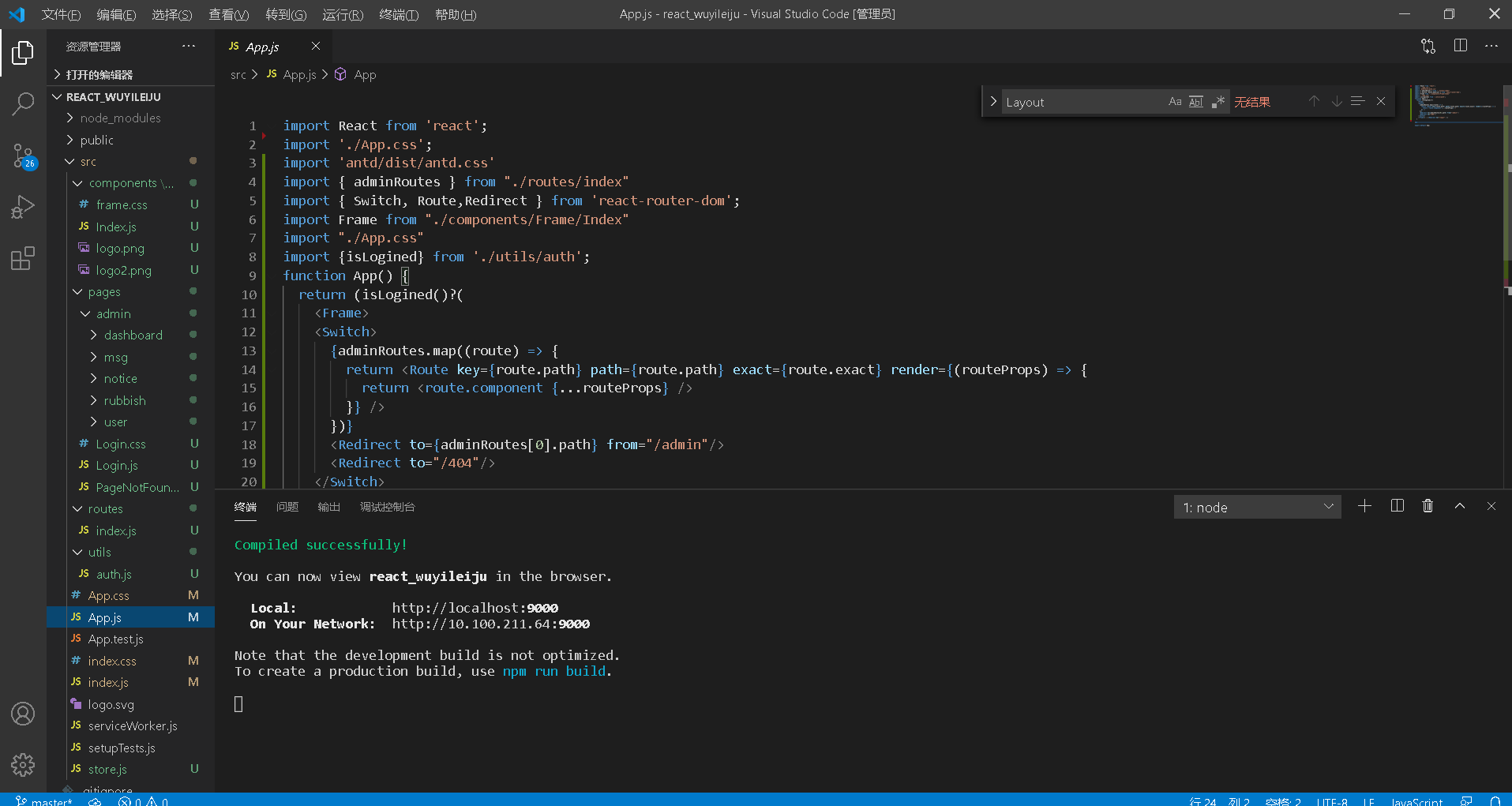Create a new terminal with plus icon
The image size is (1512, 806).
coord(1364,506)
